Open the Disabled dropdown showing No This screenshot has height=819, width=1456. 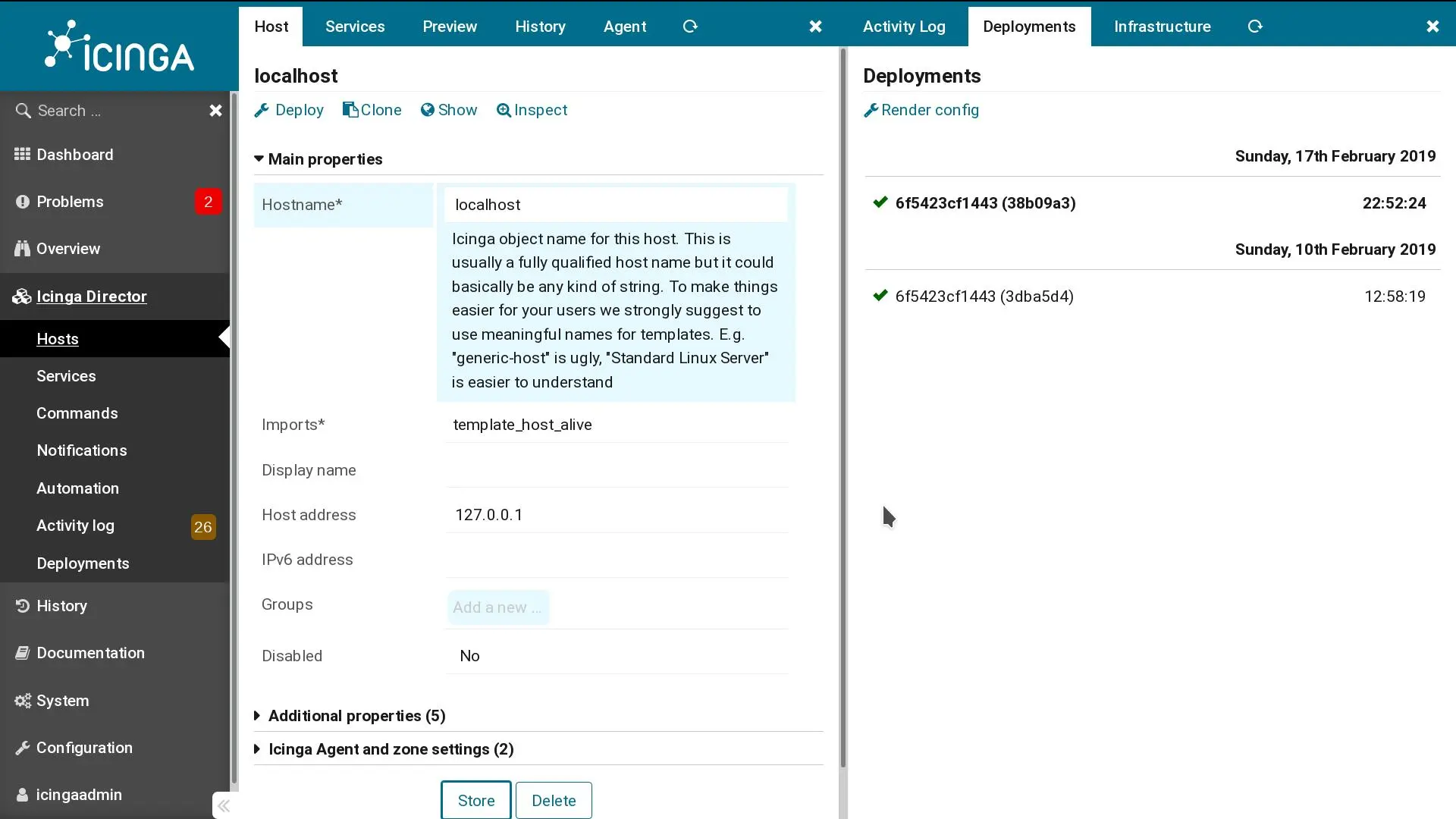617,656
